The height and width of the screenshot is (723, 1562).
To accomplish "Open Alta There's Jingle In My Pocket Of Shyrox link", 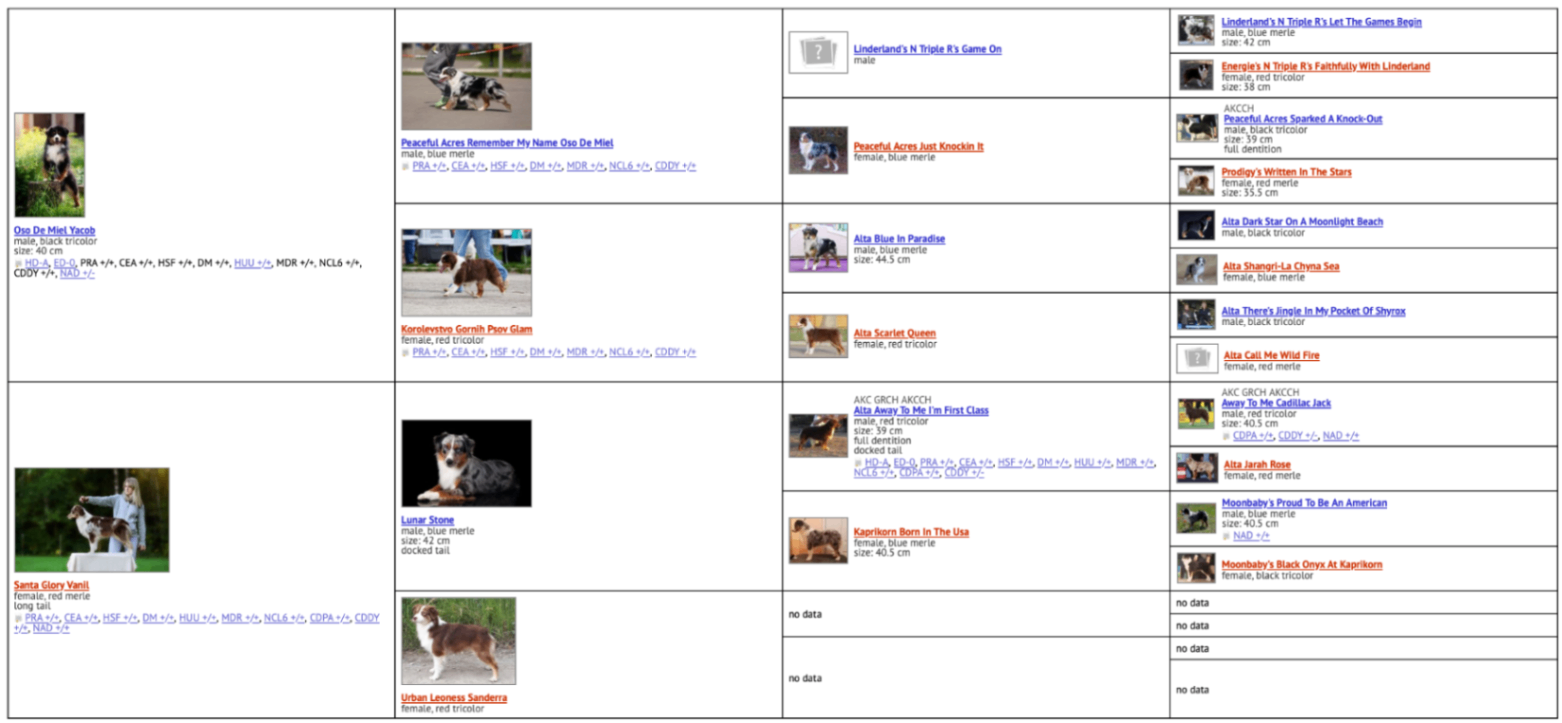I will click(x=1313, y=311).
